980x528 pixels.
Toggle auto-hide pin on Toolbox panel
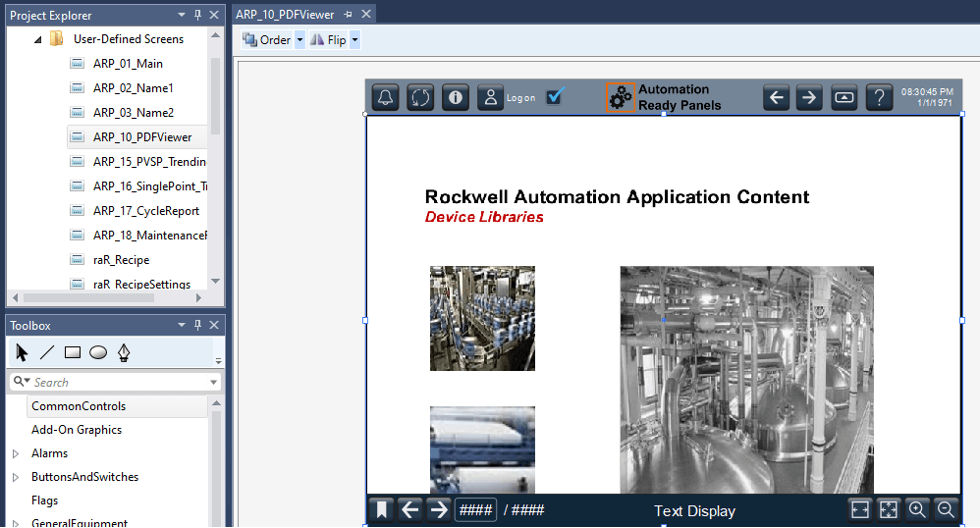coord(198,325)
